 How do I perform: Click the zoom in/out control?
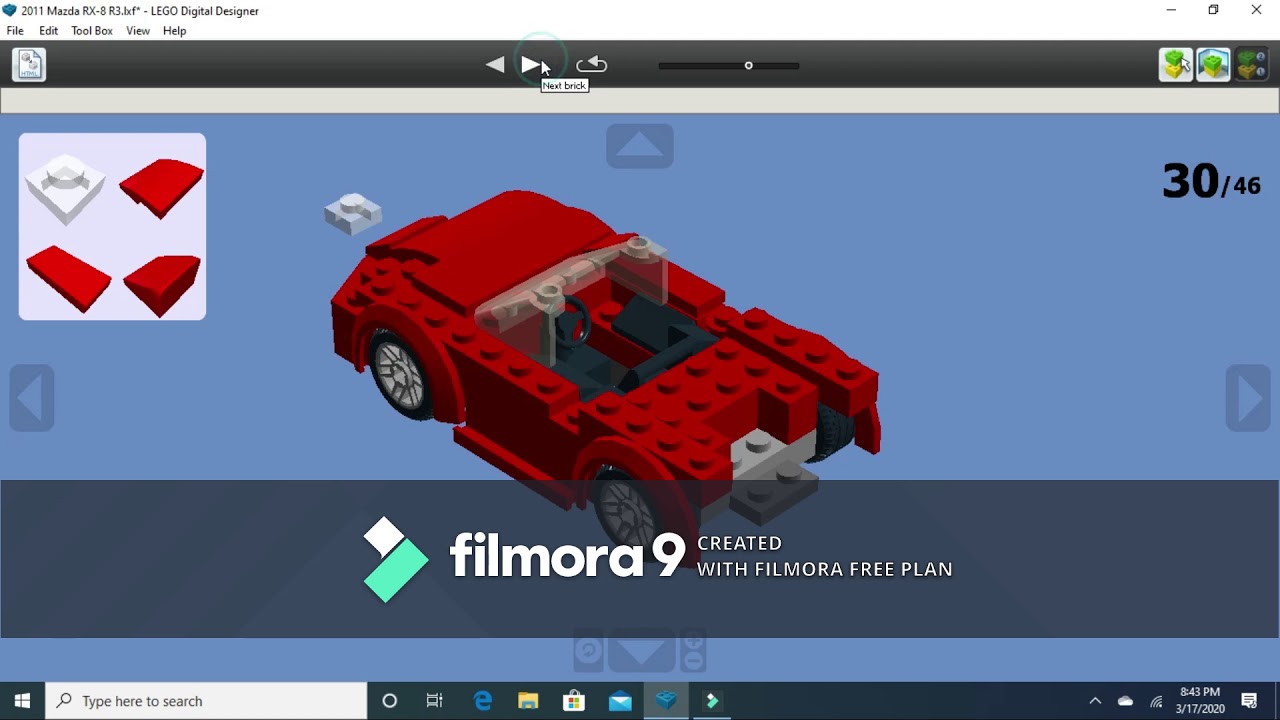tap(693, 651)
